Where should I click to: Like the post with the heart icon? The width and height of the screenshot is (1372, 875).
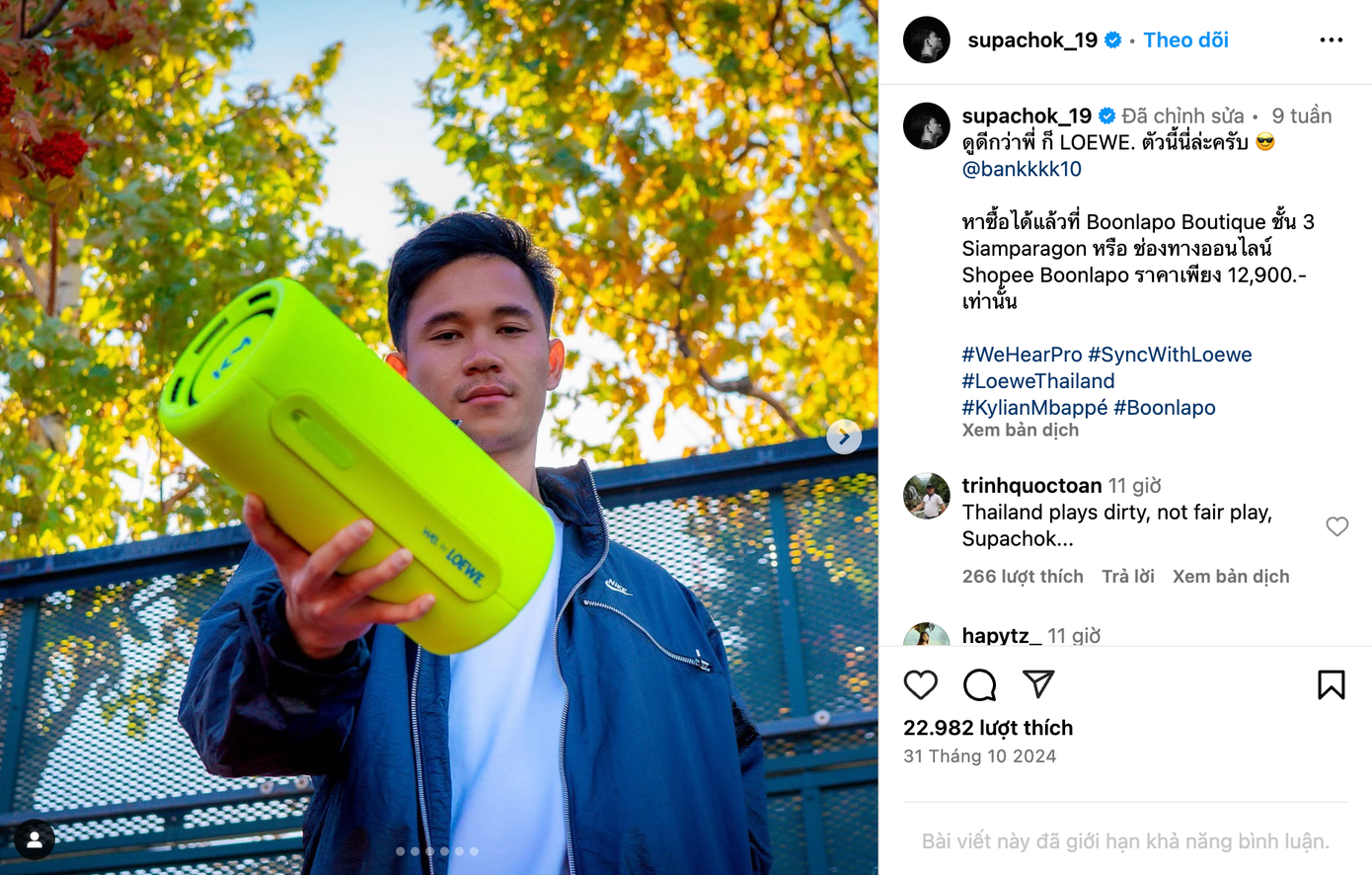[x=920, y=684]
